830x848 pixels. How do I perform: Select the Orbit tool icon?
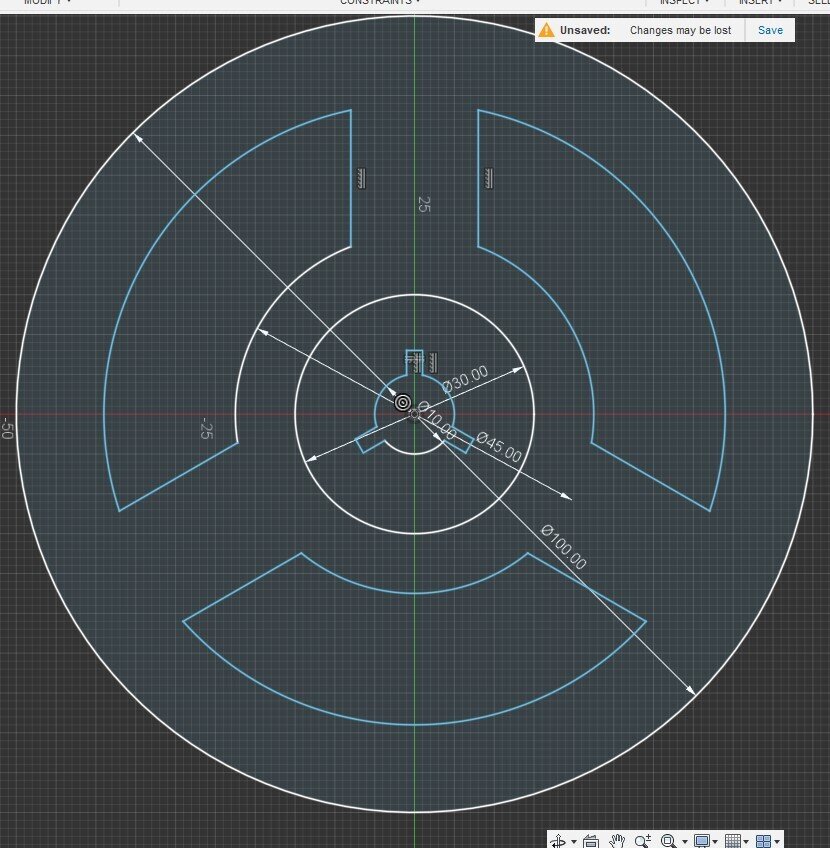[559, 842]
